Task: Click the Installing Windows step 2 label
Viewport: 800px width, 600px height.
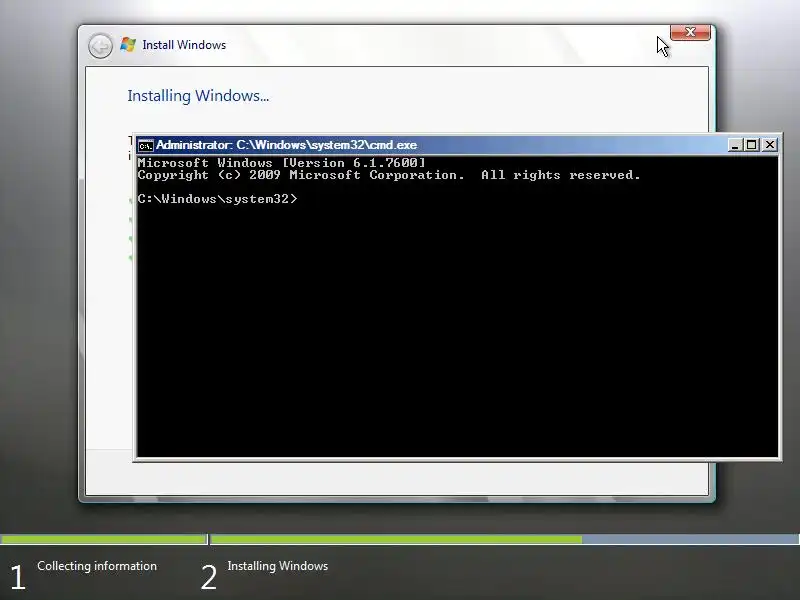Action: (278, 566)
